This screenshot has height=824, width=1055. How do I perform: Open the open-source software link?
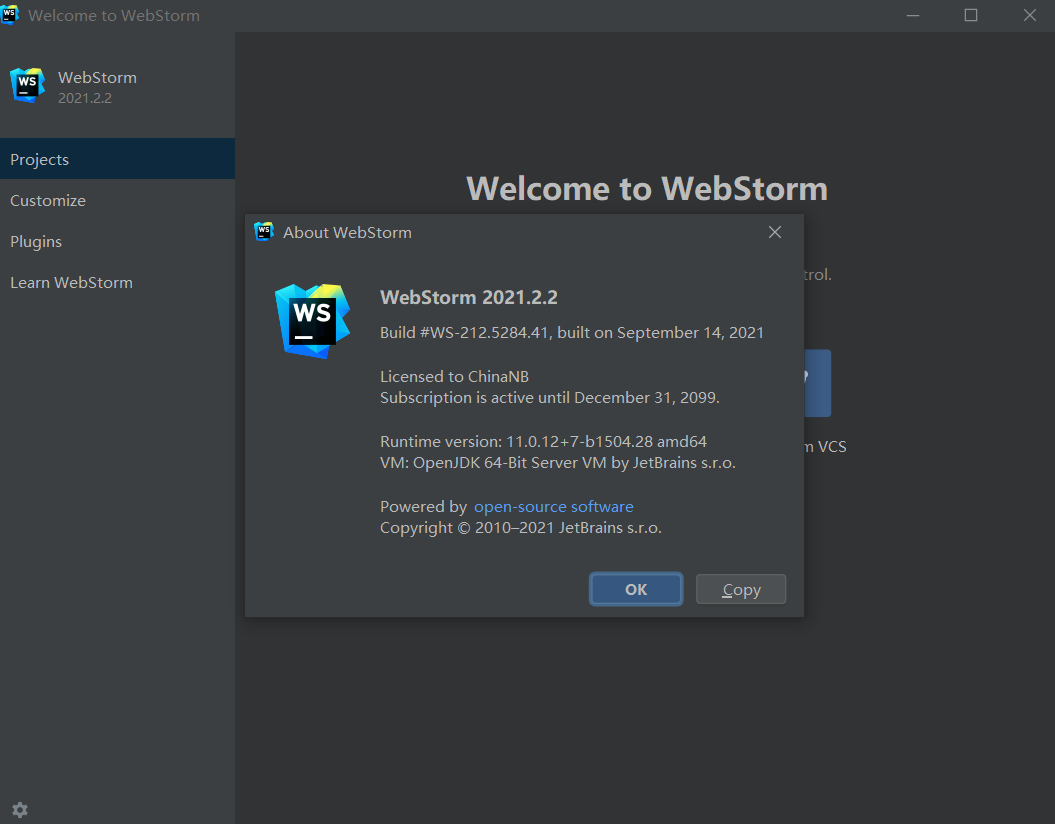(554, 507)
